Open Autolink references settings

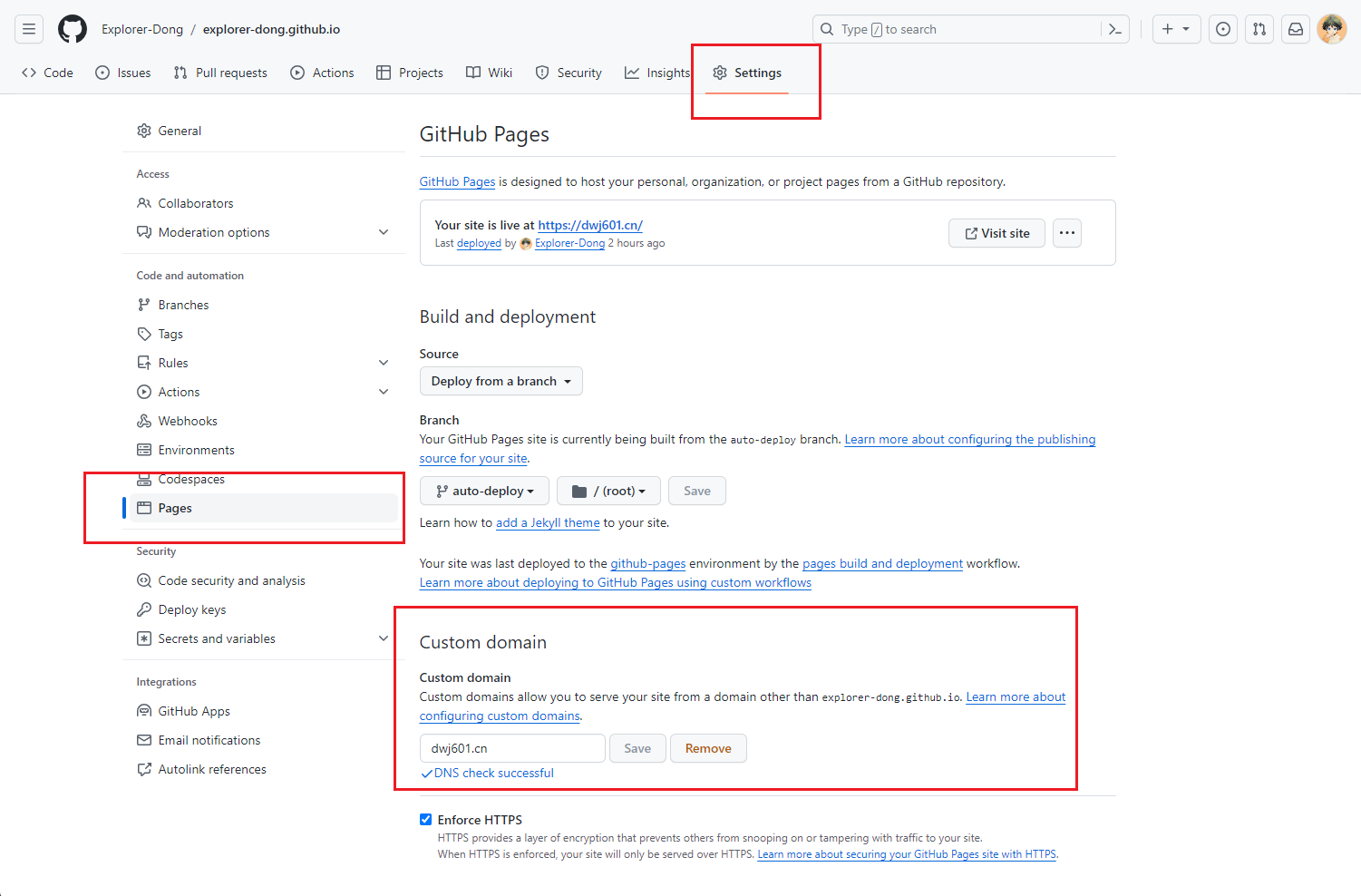click(x=263, y=769)
